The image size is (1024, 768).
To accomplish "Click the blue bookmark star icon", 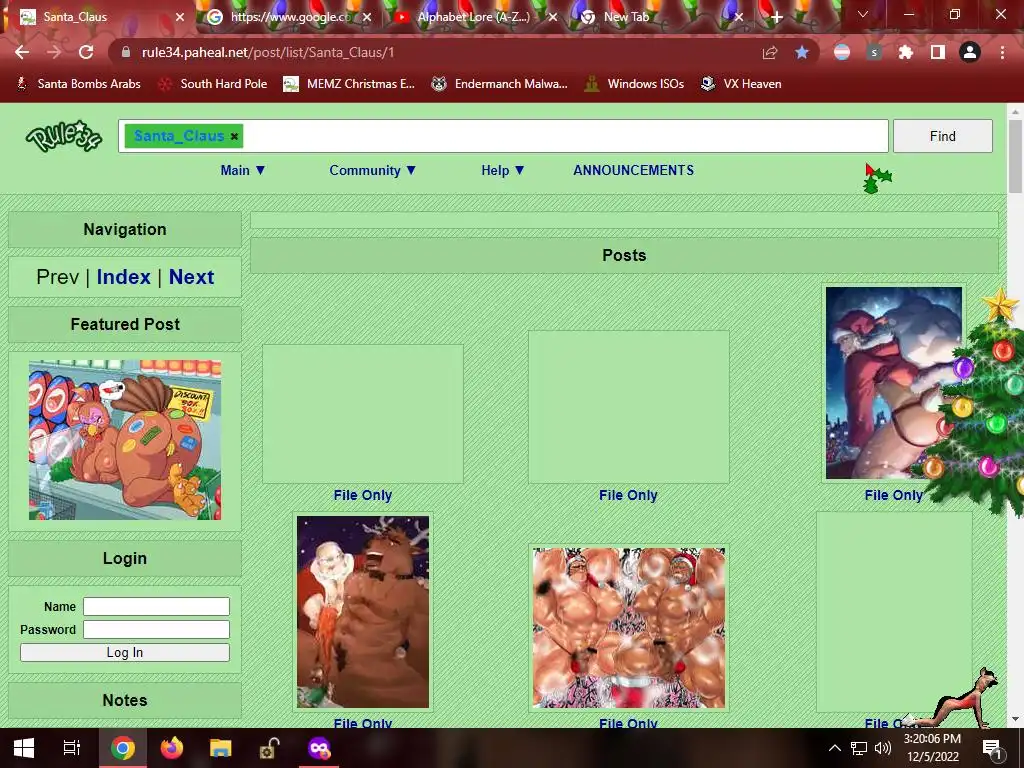I will [x=802, y=52].
